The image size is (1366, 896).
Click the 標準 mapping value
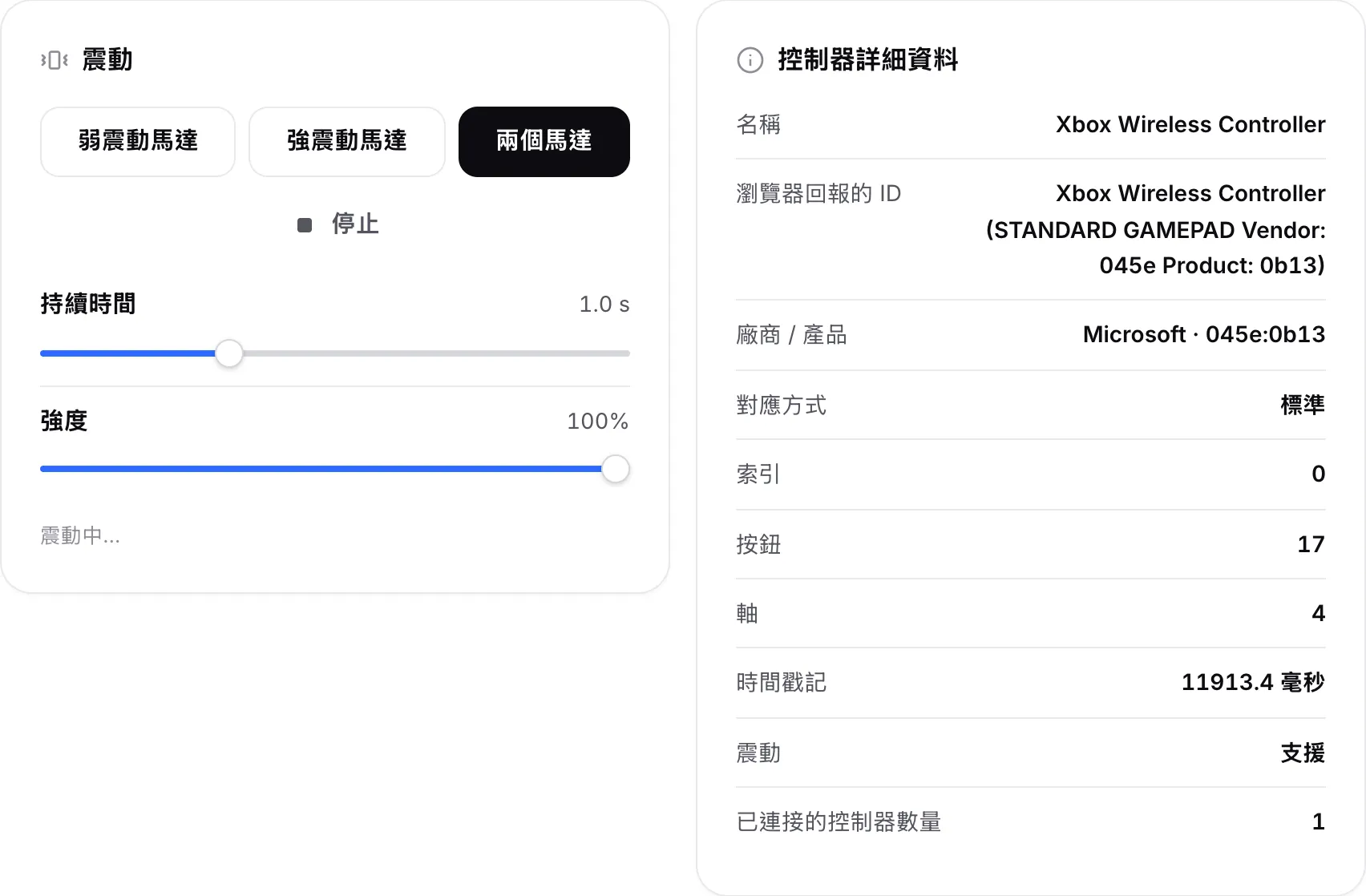1303,406
